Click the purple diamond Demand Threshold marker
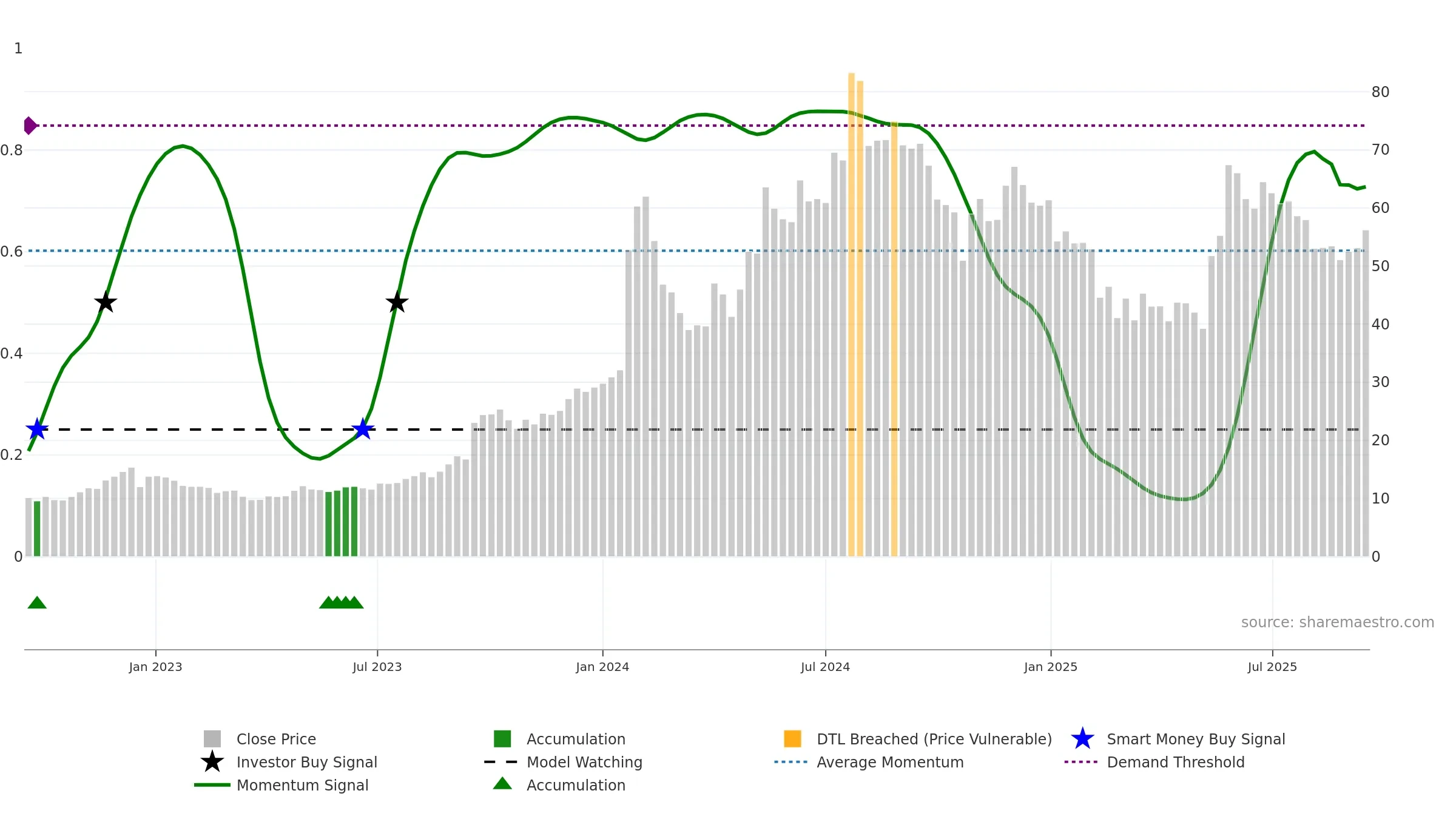1456x819 pixels. [x=30, y=126]
